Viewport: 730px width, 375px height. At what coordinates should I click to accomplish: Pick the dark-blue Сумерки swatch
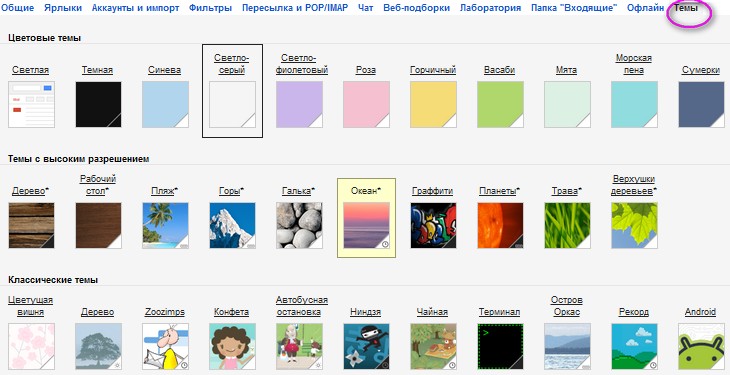[x=702, y=104]
